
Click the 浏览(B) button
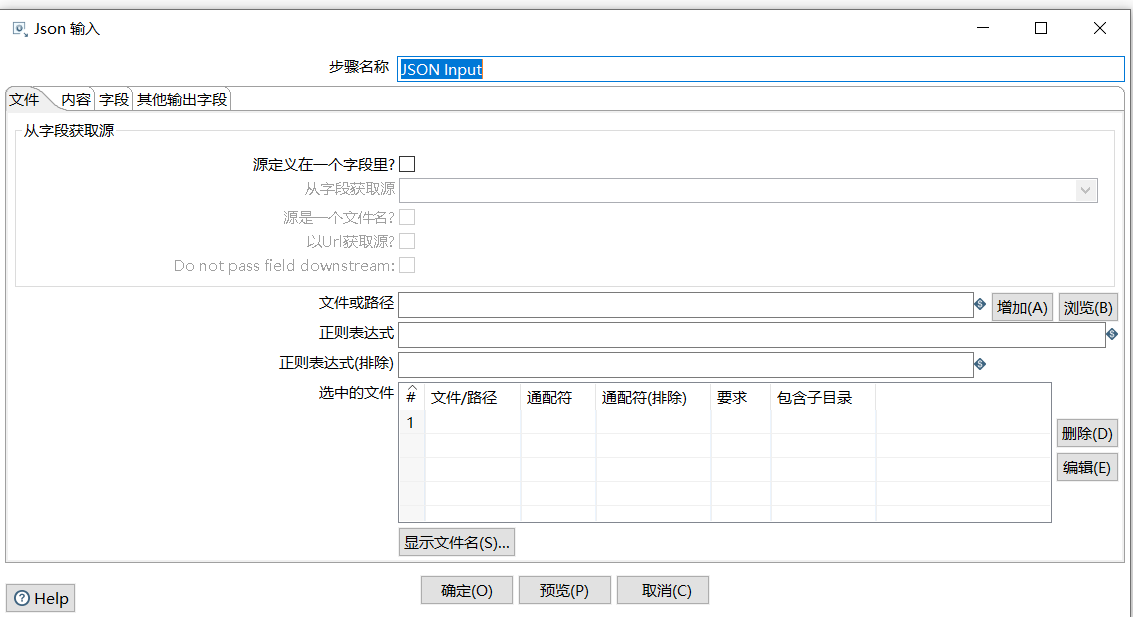pyautogui.click(x=1087, y=308)
